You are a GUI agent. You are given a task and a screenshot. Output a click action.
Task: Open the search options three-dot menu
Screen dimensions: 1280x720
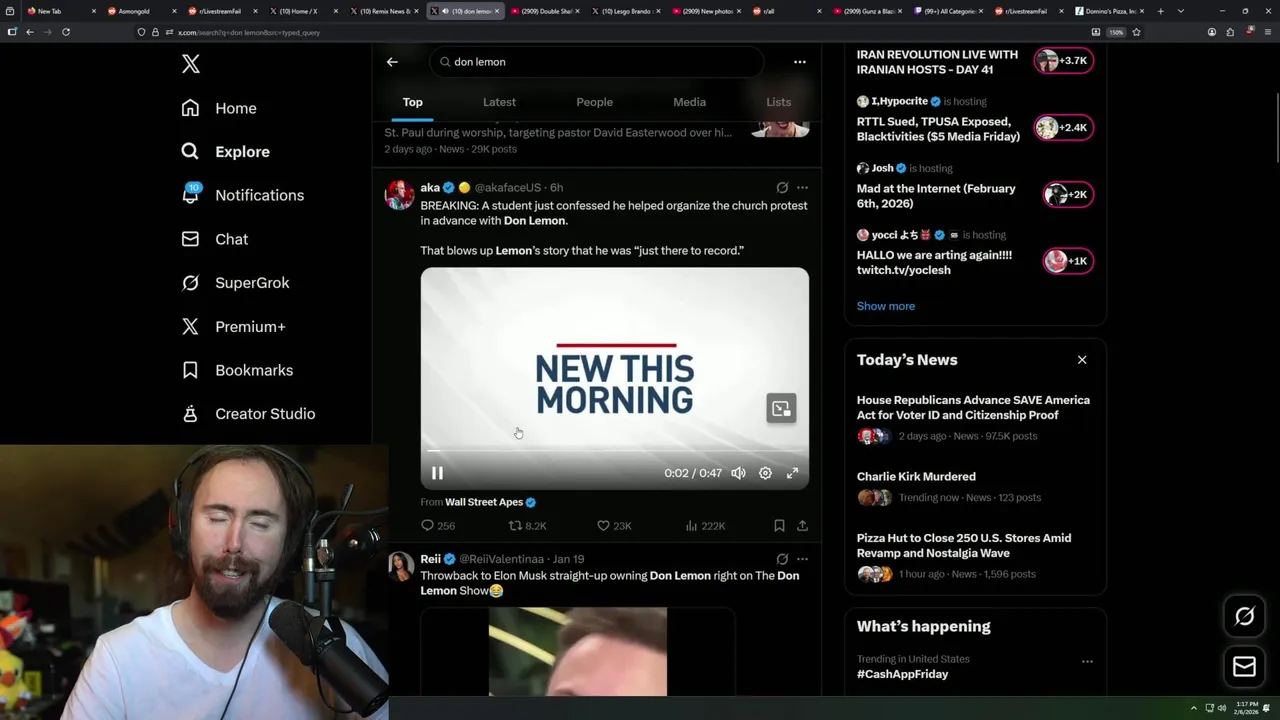tap(800, 62)
